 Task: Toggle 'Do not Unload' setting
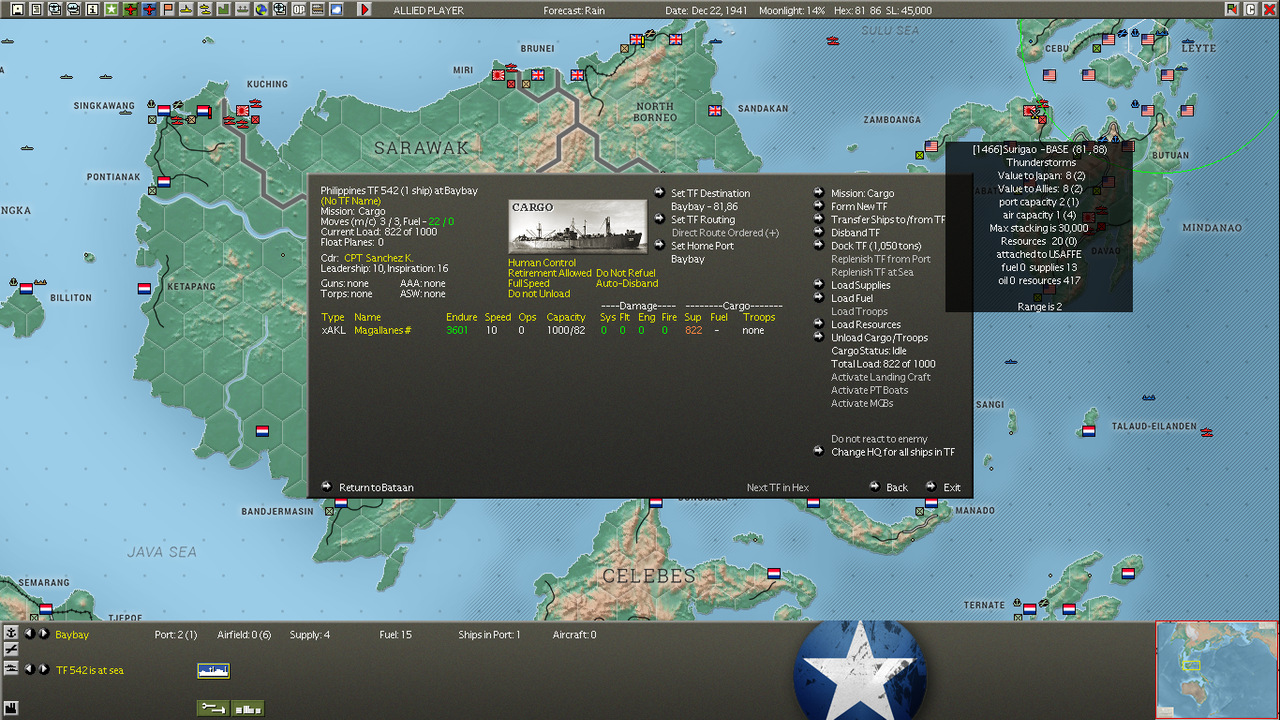(x=539, y=294)
